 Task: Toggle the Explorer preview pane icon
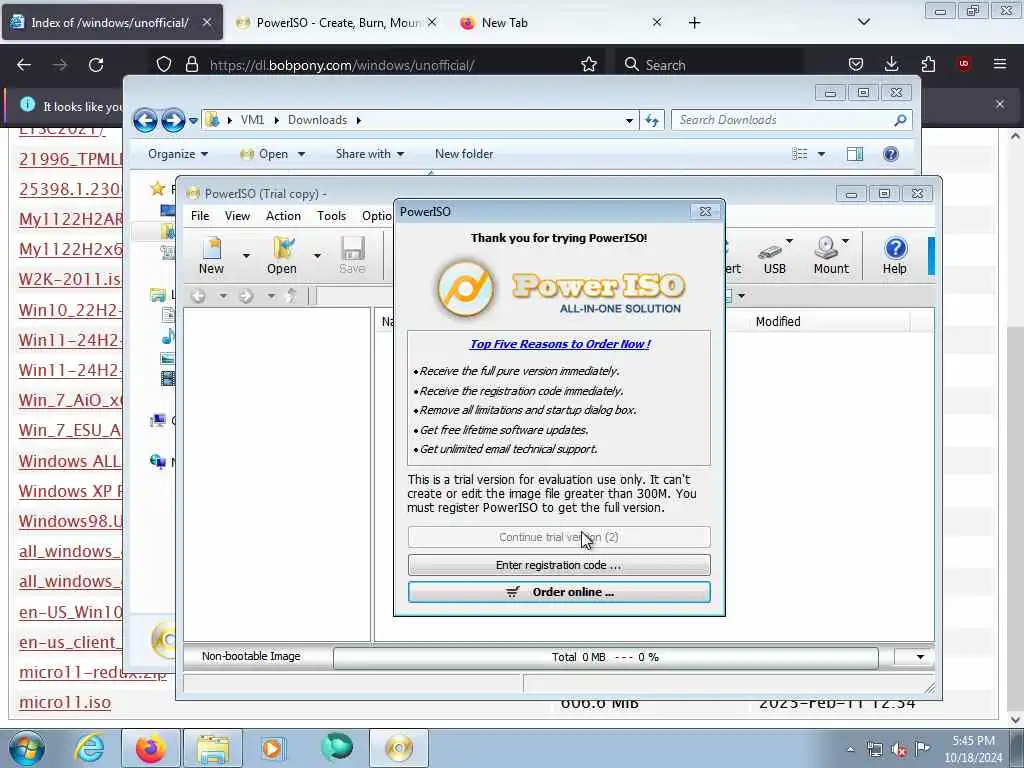pyautogui.click(x=854, y=154)
